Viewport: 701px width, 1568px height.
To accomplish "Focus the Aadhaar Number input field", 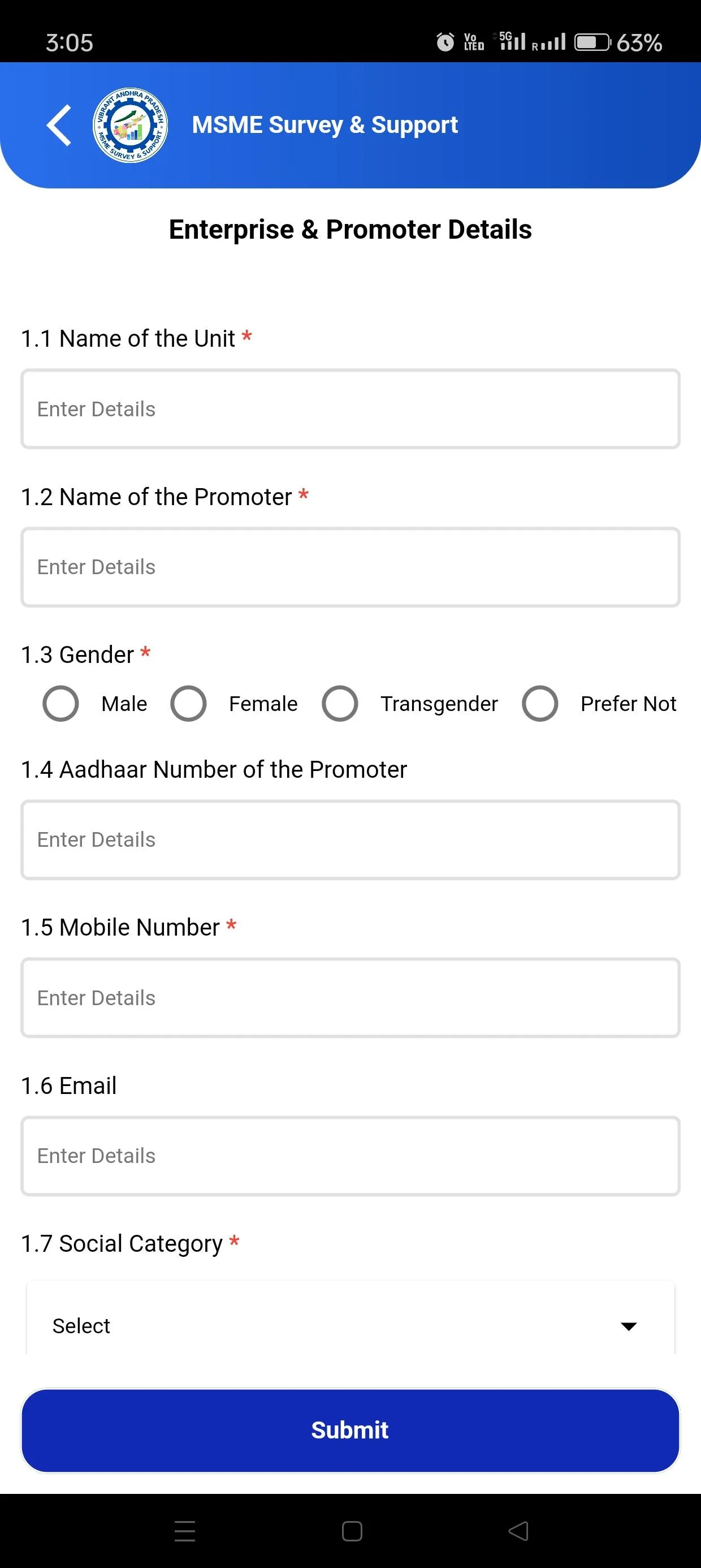I will pyautogui.click(x=350, y=840).
